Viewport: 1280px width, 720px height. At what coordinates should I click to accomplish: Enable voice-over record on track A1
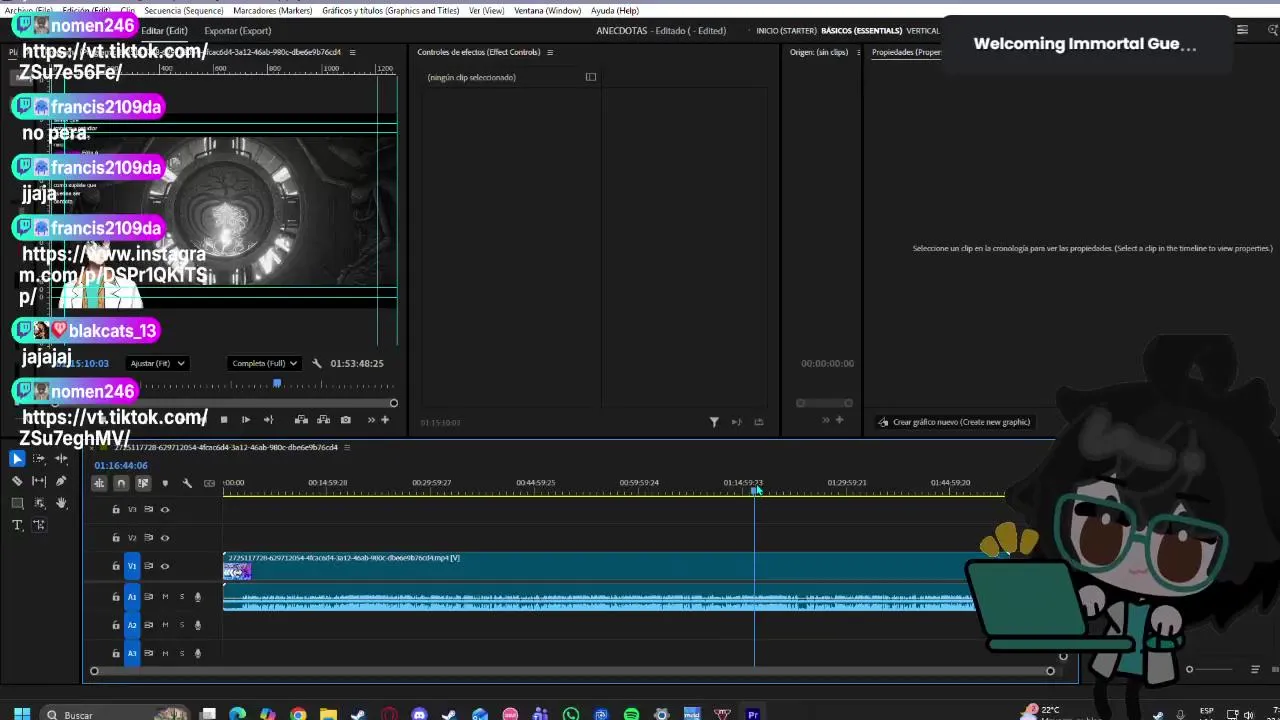tap(197, 597)
